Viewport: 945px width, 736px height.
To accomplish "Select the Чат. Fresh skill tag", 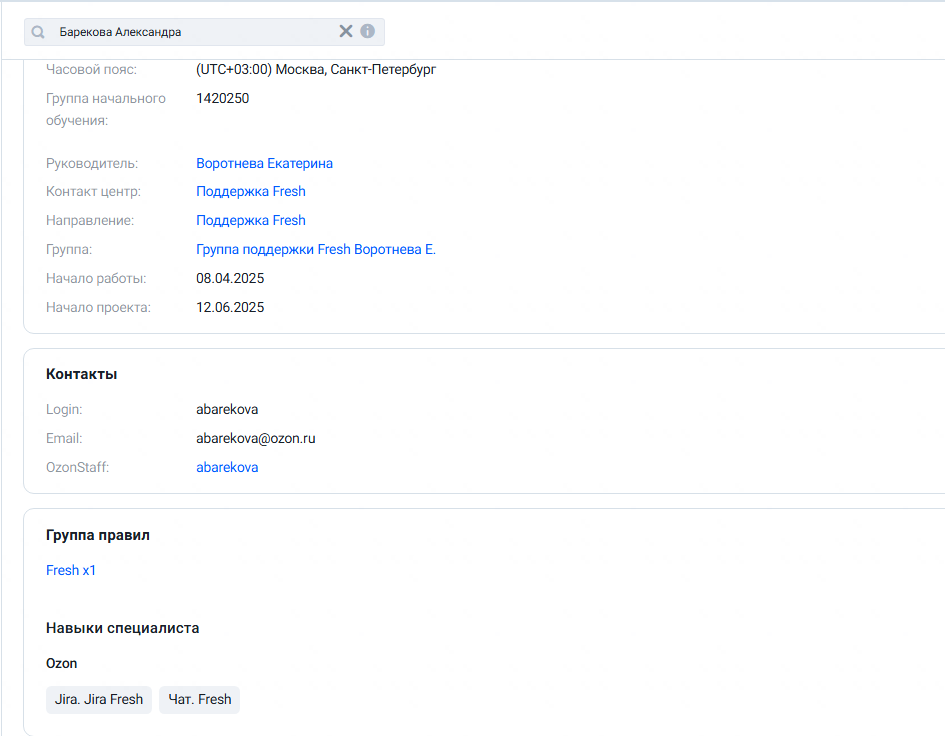I will [x=199, y=699].
